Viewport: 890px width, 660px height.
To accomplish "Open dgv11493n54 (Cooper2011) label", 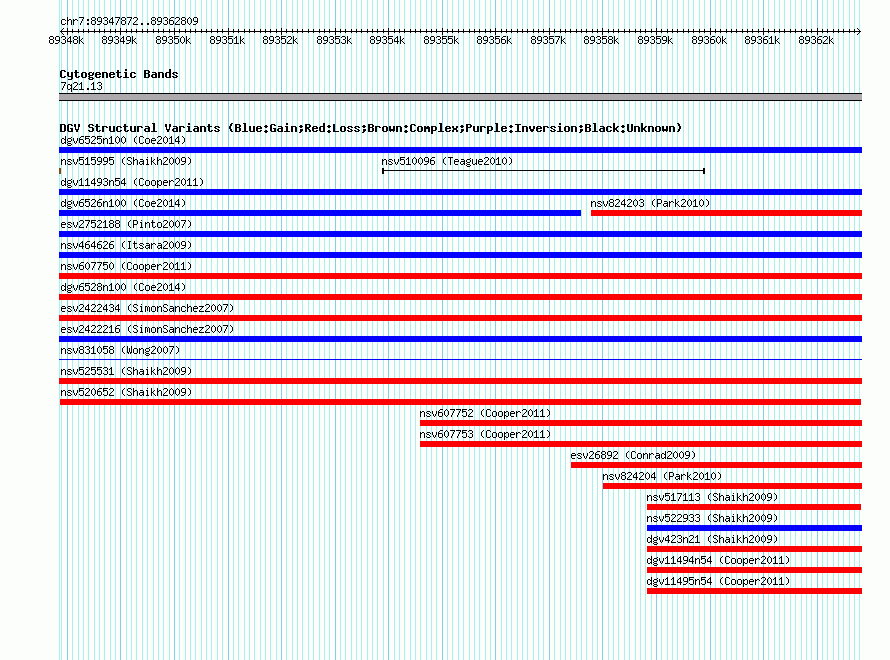I will [x=132, y=182].
